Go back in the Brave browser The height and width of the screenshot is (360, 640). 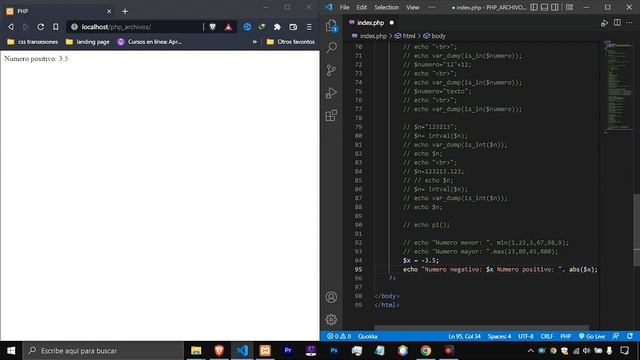[11, 27]
